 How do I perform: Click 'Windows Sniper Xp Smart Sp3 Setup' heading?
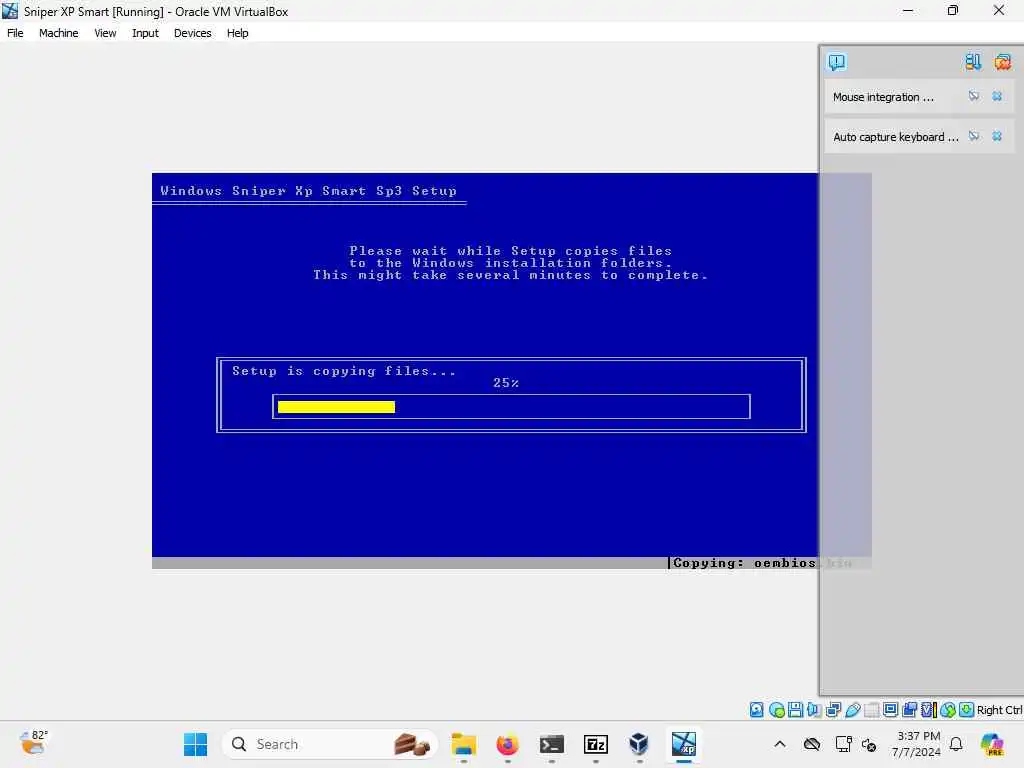coord(308,191)
